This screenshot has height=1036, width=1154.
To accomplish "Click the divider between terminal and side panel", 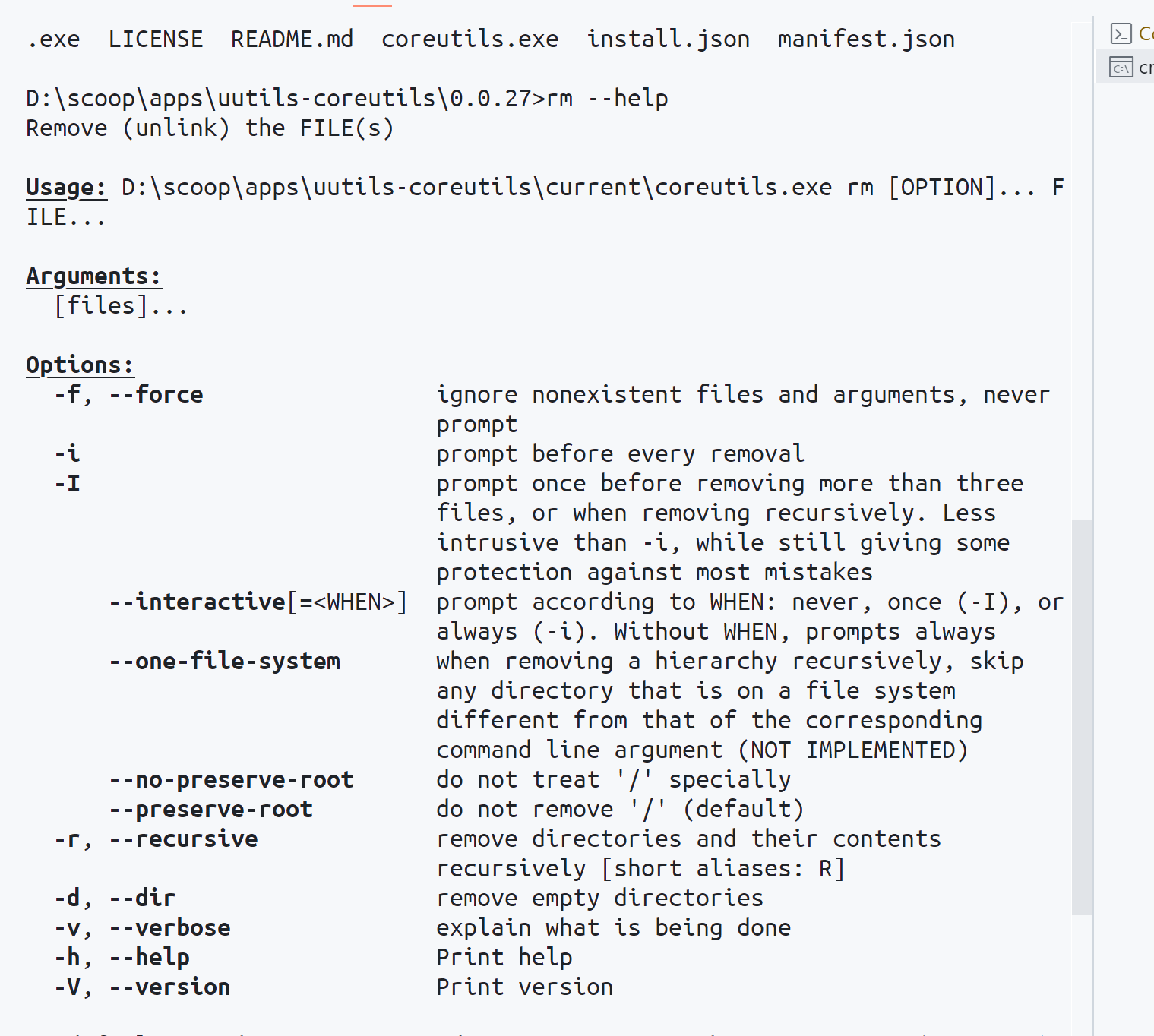I will [1093, 524].
